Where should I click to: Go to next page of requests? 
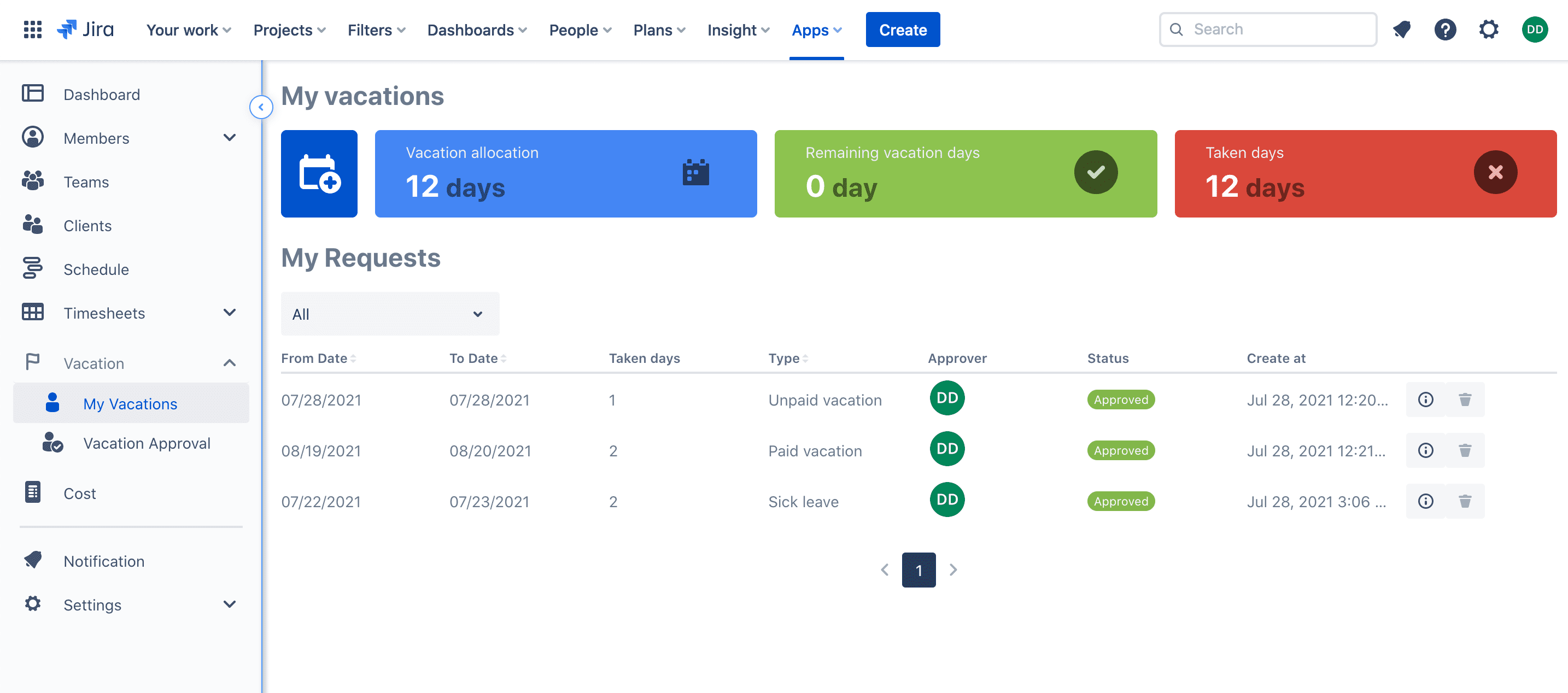(953, 570)
